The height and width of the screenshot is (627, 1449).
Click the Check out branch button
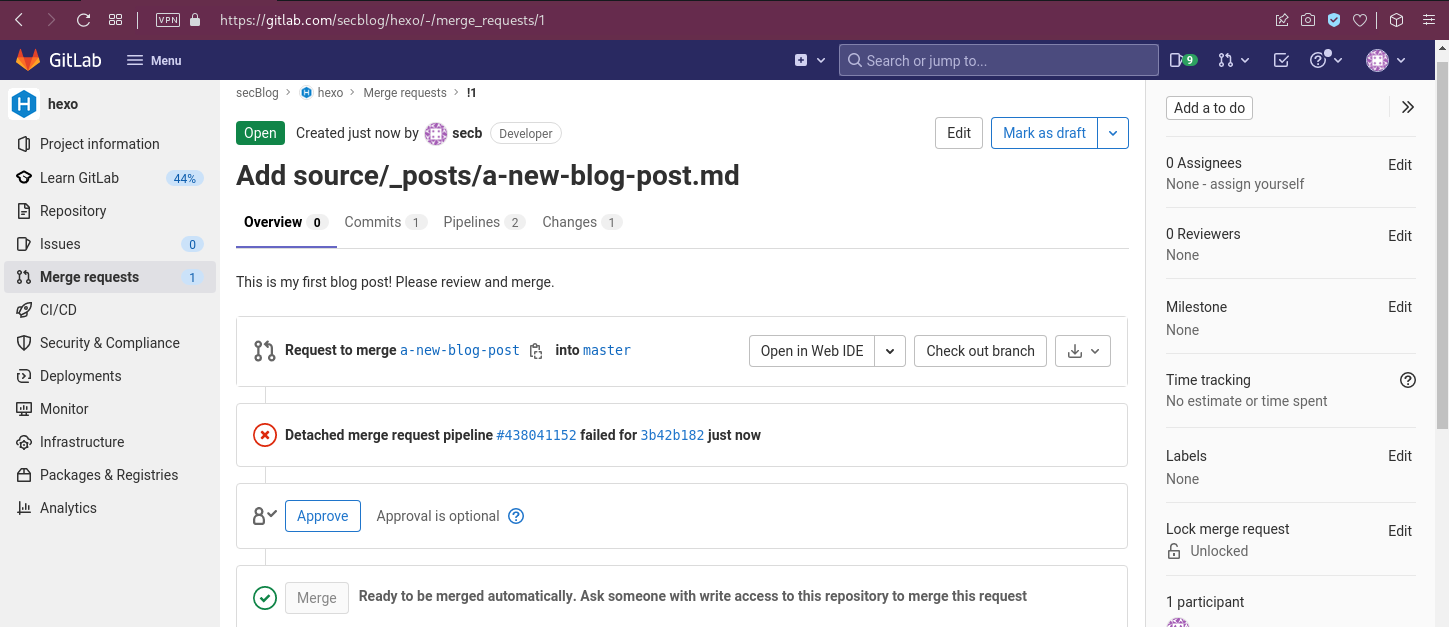point(980,351)
